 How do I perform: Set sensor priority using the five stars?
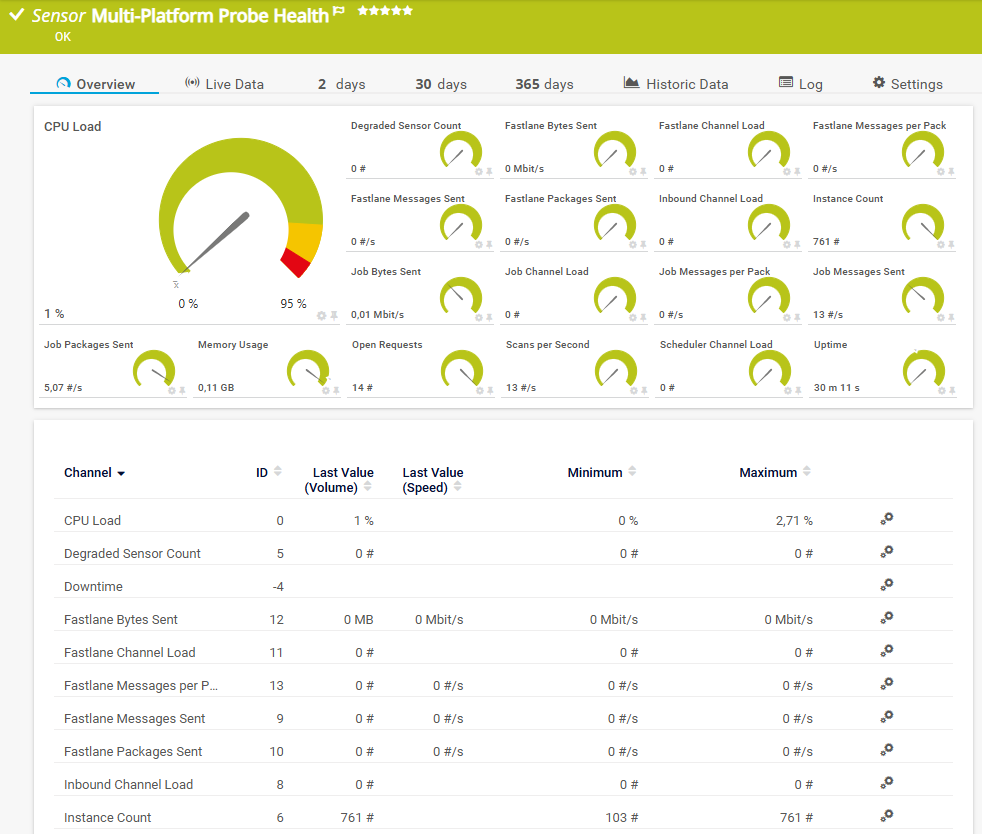pos(385,11)
